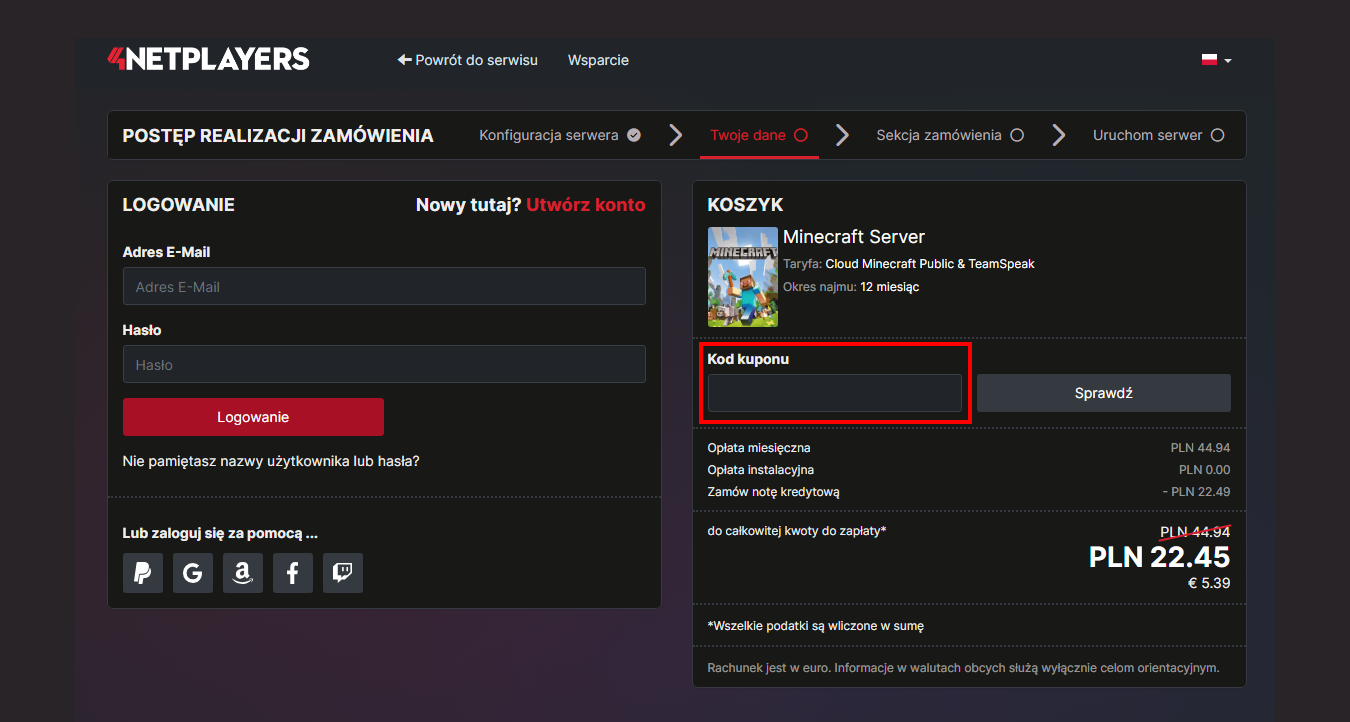Click the POSTĘP REALIZACJI ZAMÓWIENIA heading
Screen dimensions: 1350x722
(278, 135)
